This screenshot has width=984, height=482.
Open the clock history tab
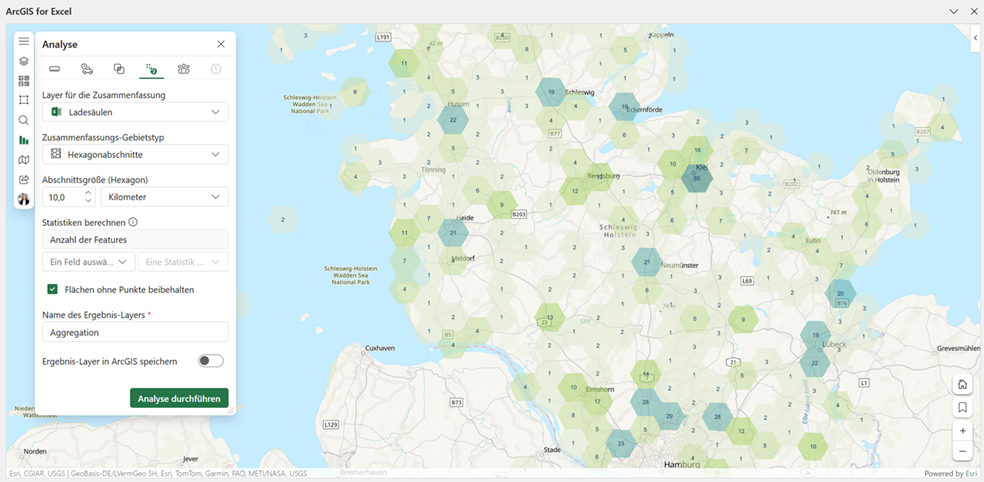click(x=216, y=68)
